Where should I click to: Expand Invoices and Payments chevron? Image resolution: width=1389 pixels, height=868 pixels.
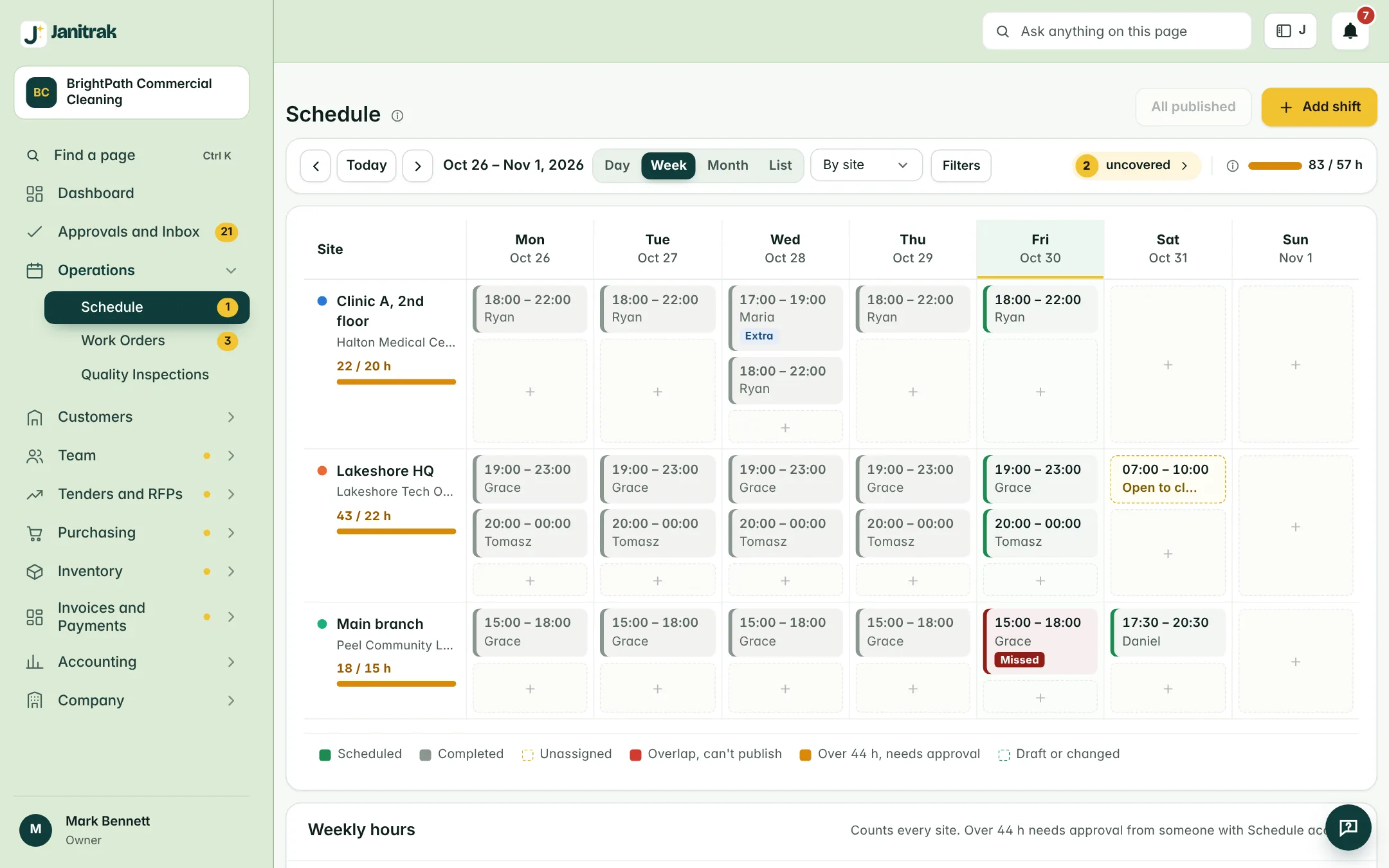point(231,617)
